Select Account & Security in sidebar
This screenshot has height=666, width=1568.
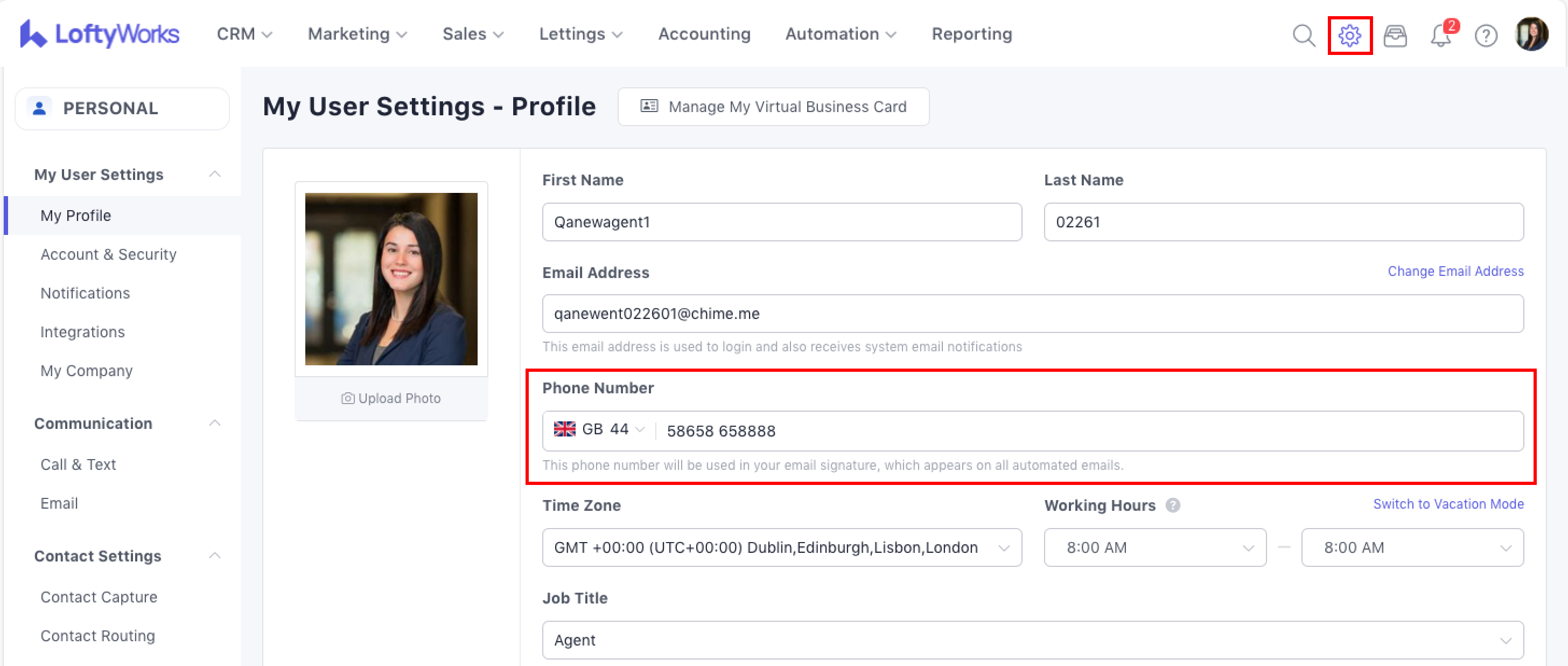click(x=108, y=254)
